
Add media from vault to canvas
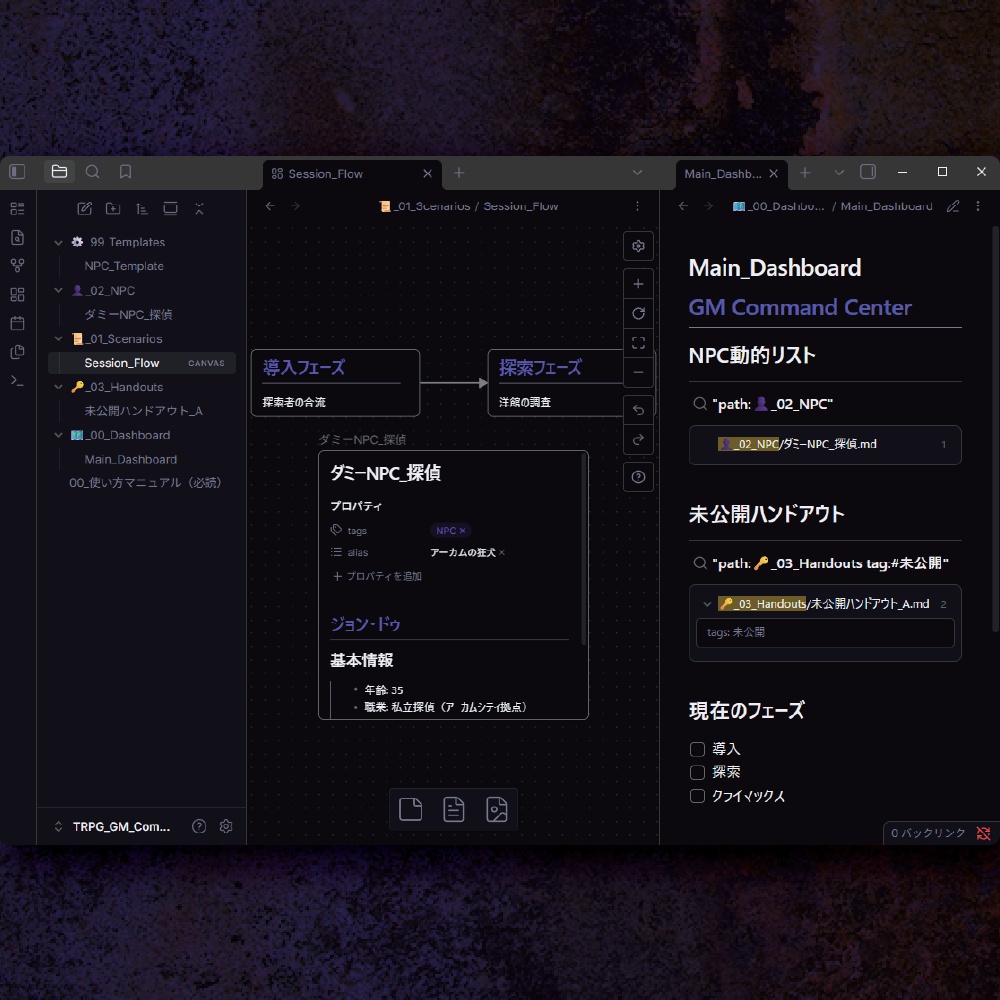[x=497, y=809]
